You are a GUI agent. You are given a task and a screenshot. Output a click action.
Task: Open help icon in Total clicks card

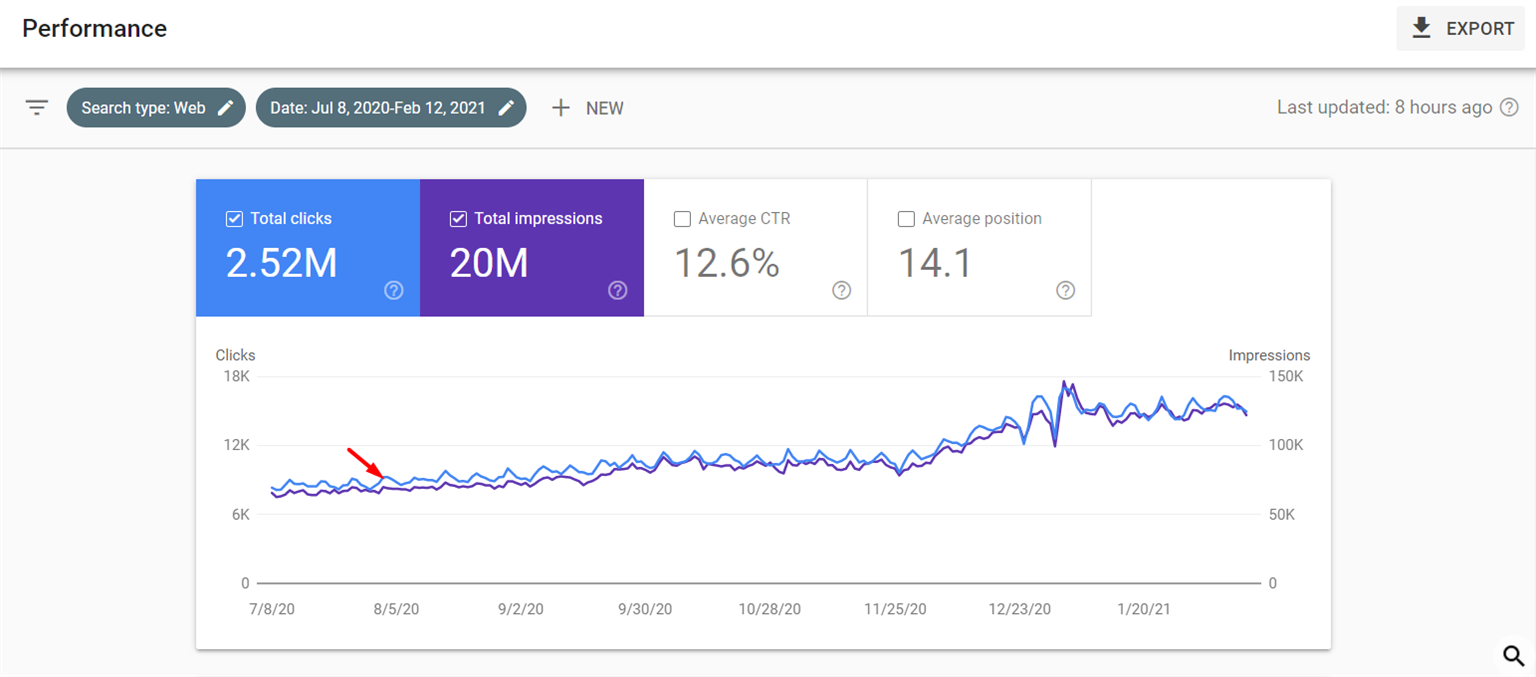pyautogui.click(x=394, y=290)
